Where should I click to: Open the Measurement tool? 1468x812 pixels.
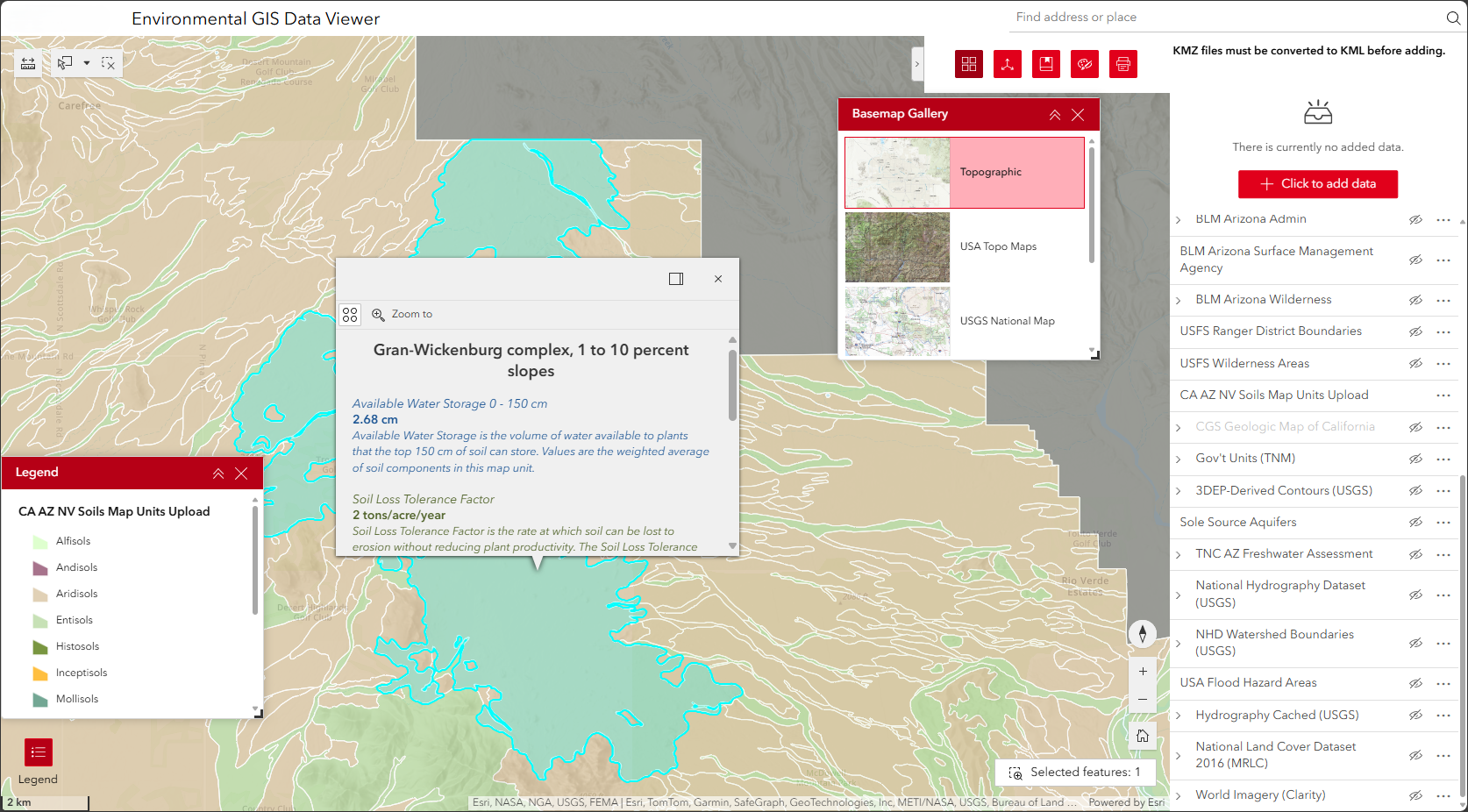27,63
